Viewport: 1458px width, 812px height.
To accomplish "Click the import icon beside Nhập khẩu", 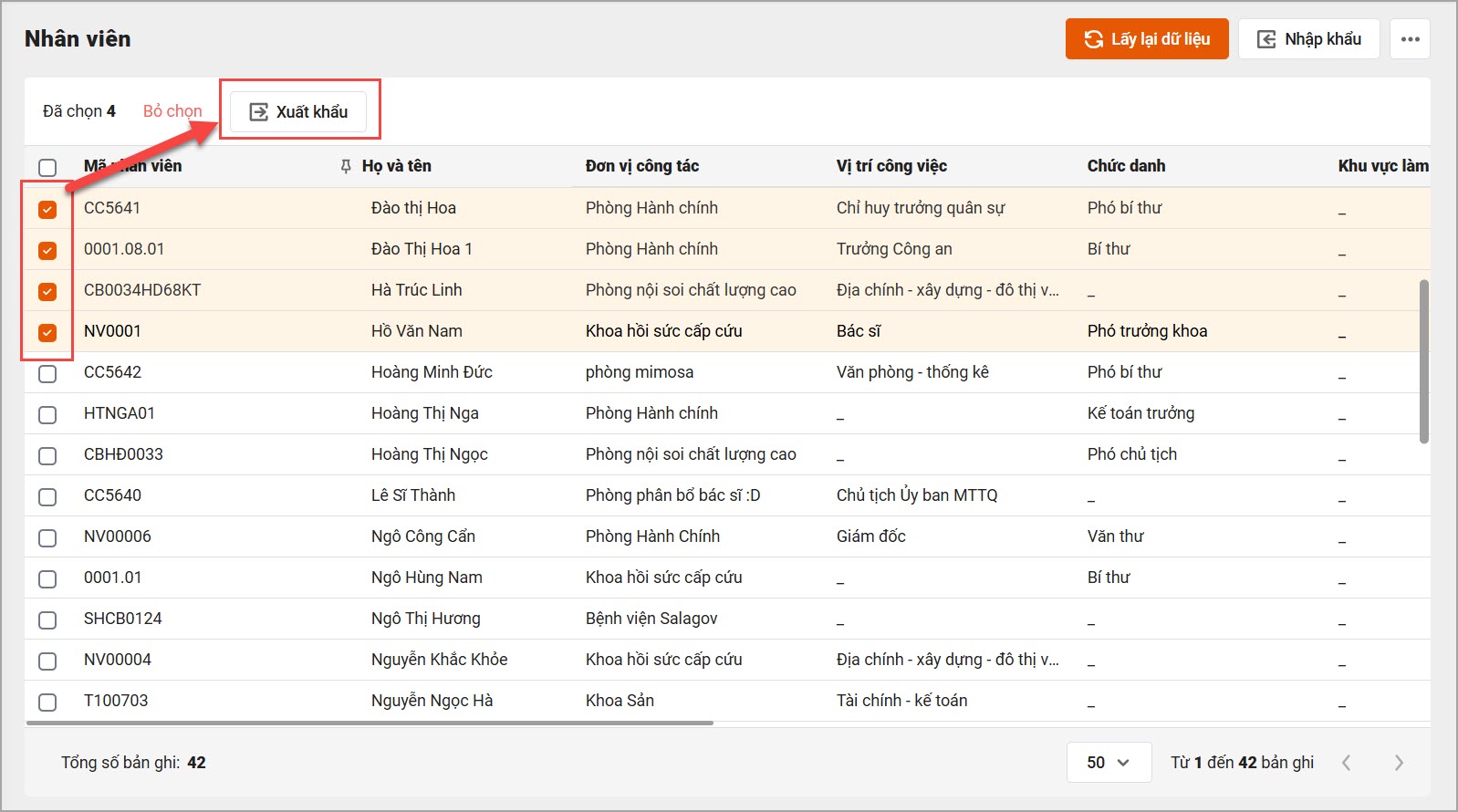I will tap(1266, 39).
